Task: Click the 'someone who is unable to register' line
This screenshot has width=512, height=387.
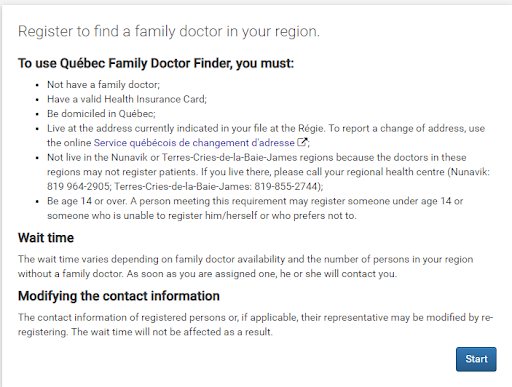Action: 202,216
